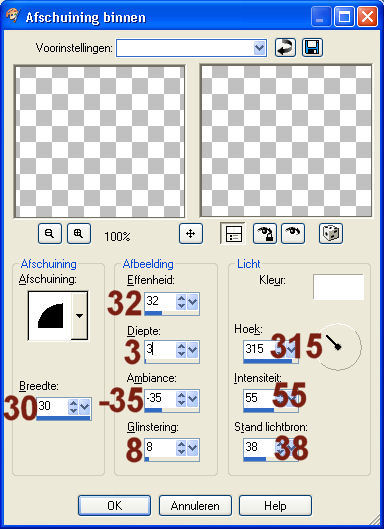Click the OK button

[114, 505]
